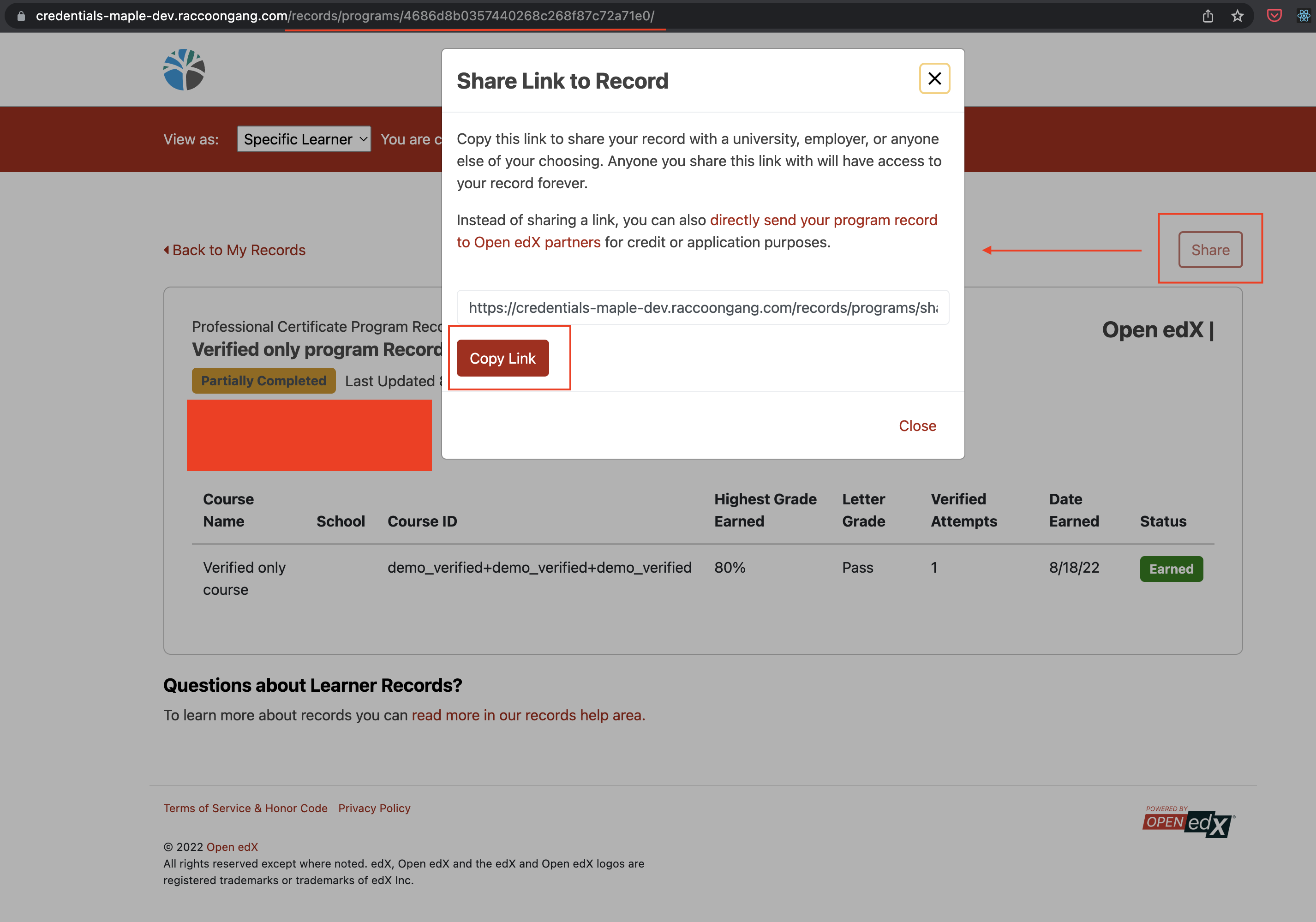Click the Powered by Open edX logo
1316x922 pixels.
click(1188, 821)
